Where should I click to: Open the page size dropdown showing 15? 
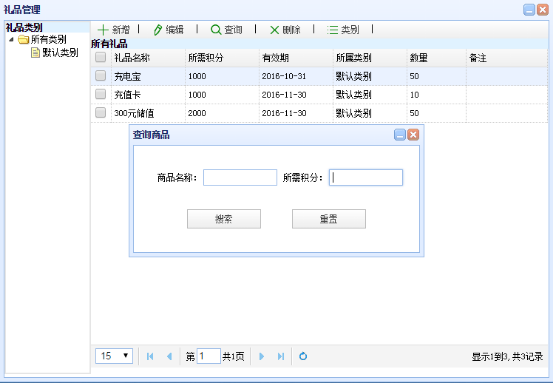[114, 356]
